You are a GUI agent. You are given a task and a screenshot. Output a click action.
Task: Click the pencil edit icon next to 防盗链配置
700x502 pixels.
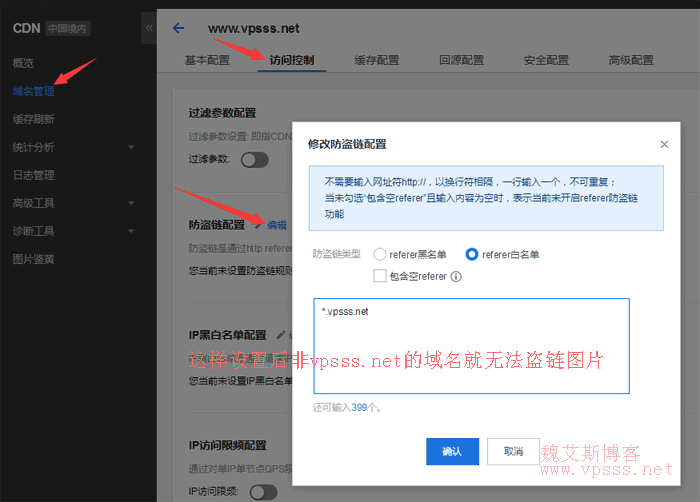258,224
